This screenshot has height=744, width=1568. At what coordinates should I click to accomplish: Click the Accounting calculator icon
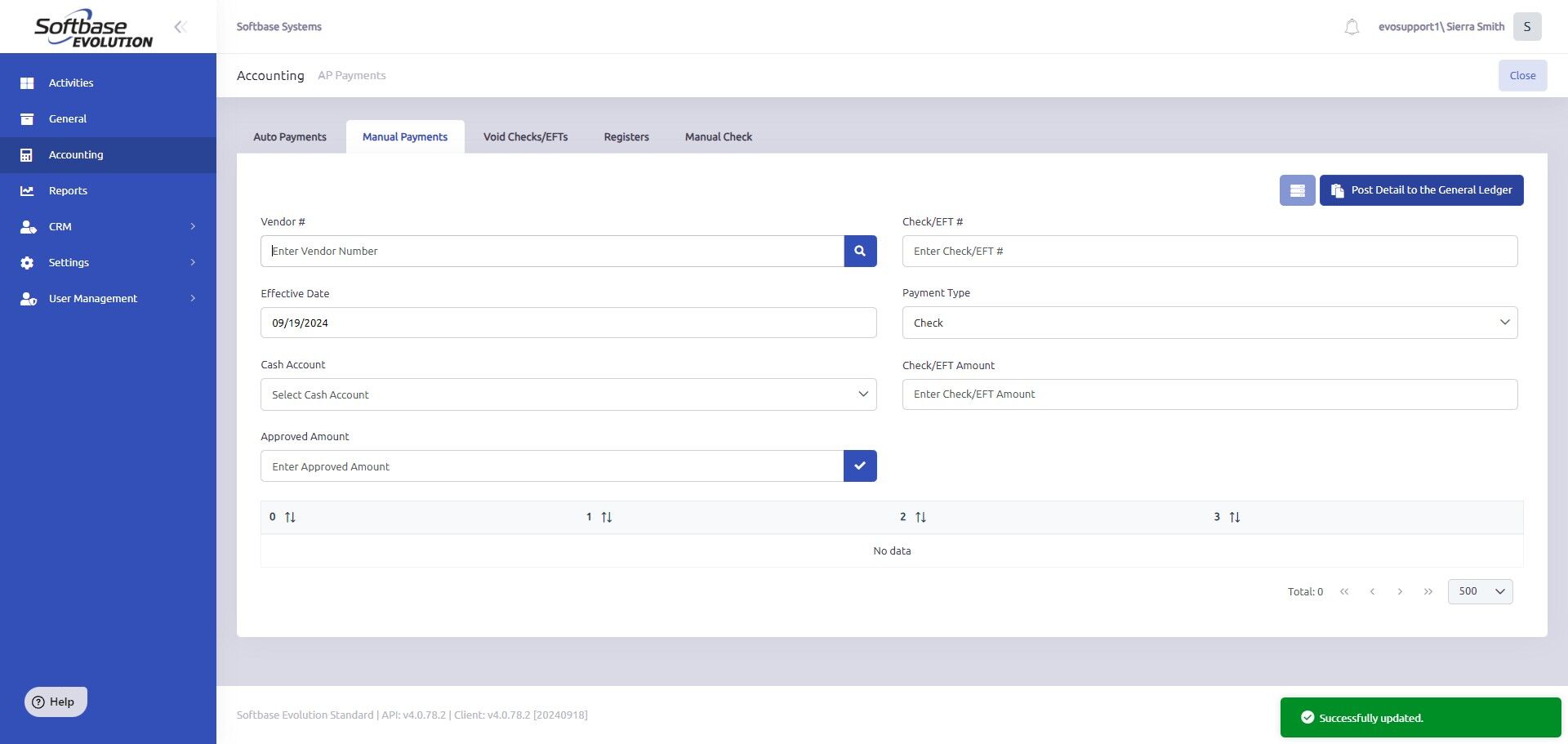pyautogui.click(x=27, y=155)
